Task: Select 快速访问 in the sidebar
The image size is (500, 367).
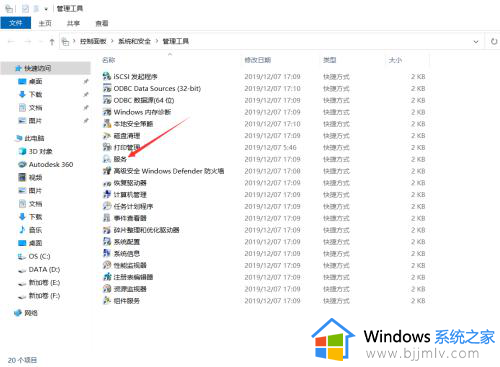Action: (46, 68)
